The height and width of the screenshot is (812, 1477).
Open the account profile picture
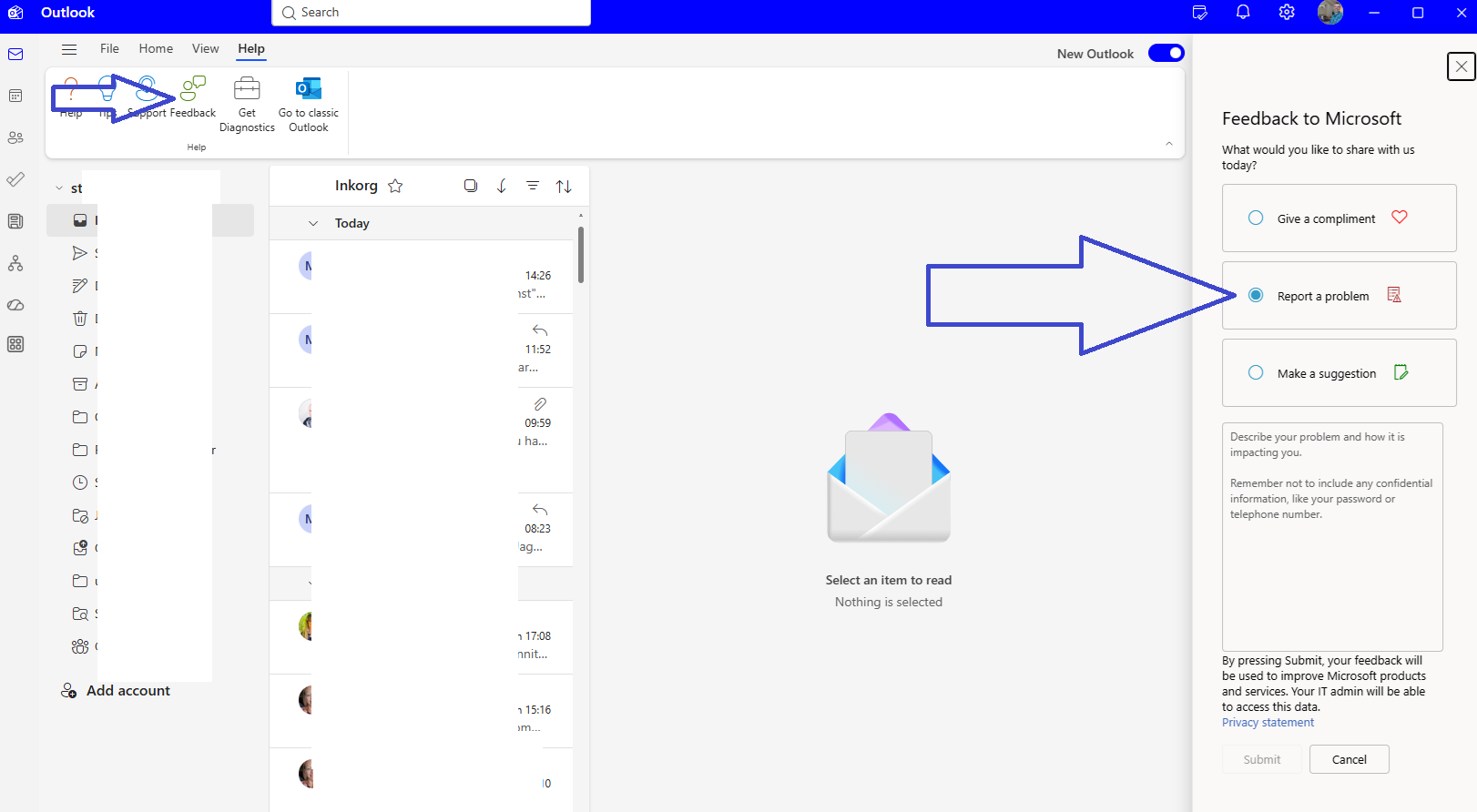pyautogui.click(x=1330, y=13)
